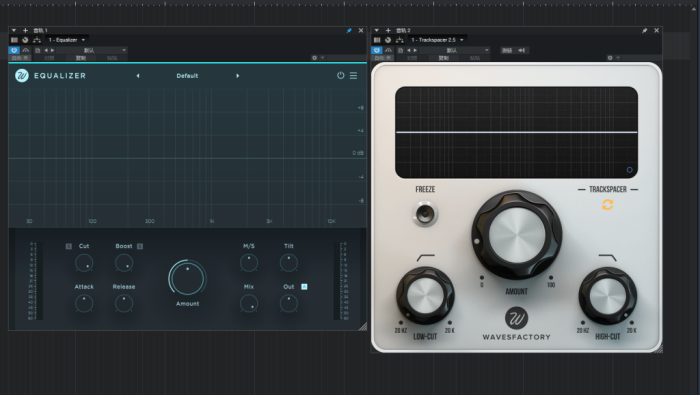Open the Equalizer plugin hamburger menu

pos(354,75)
